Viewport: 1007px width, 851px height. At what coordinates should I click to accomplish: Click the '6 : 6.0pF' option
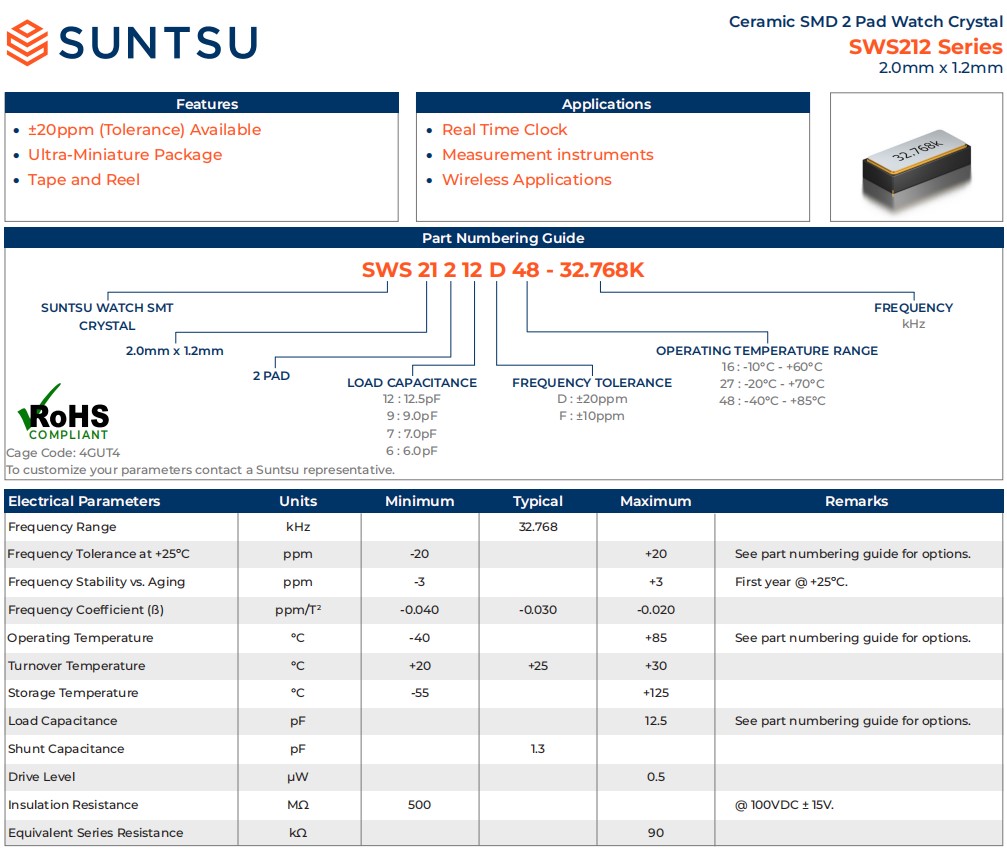point(412,451)
